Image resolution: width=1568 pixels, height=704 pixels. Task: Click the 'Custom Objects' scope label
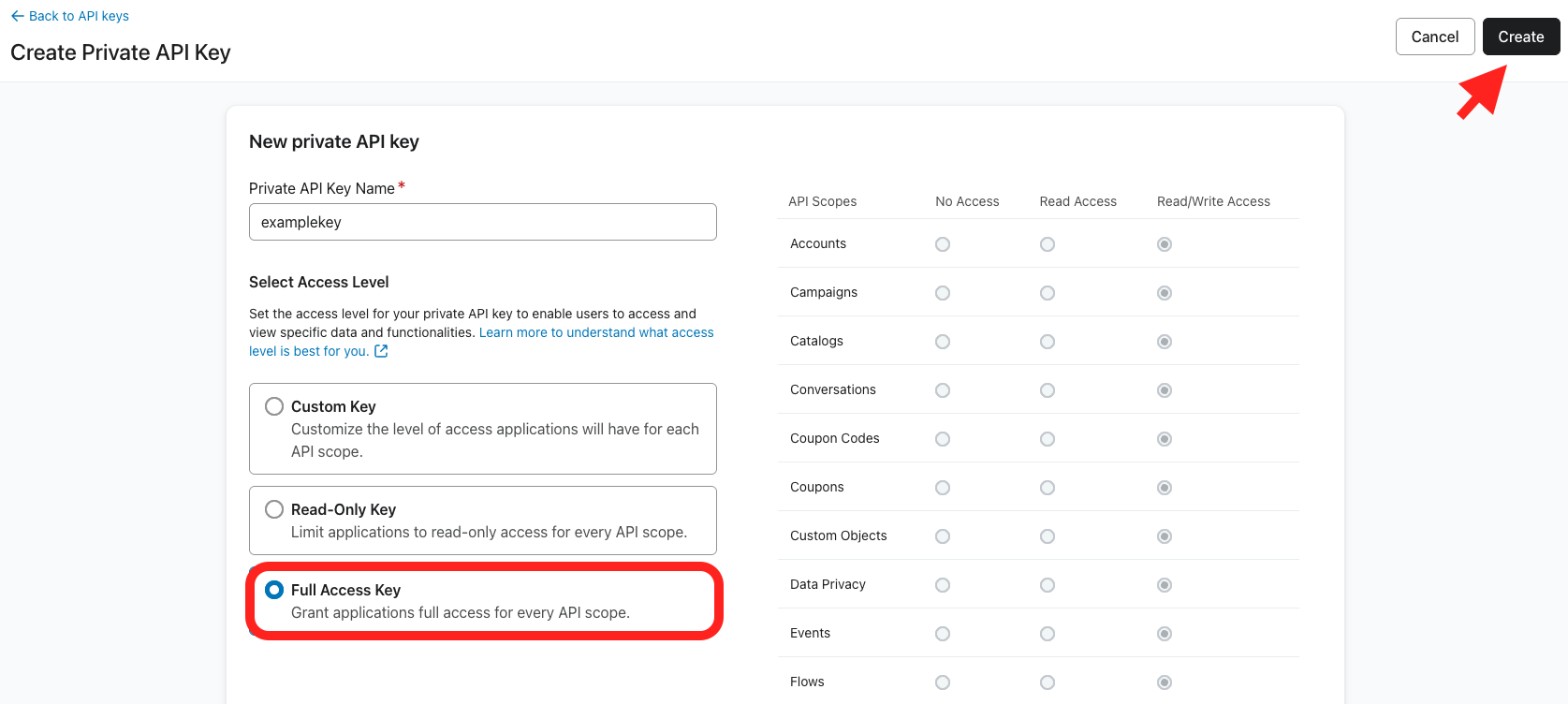click(839, 535)
